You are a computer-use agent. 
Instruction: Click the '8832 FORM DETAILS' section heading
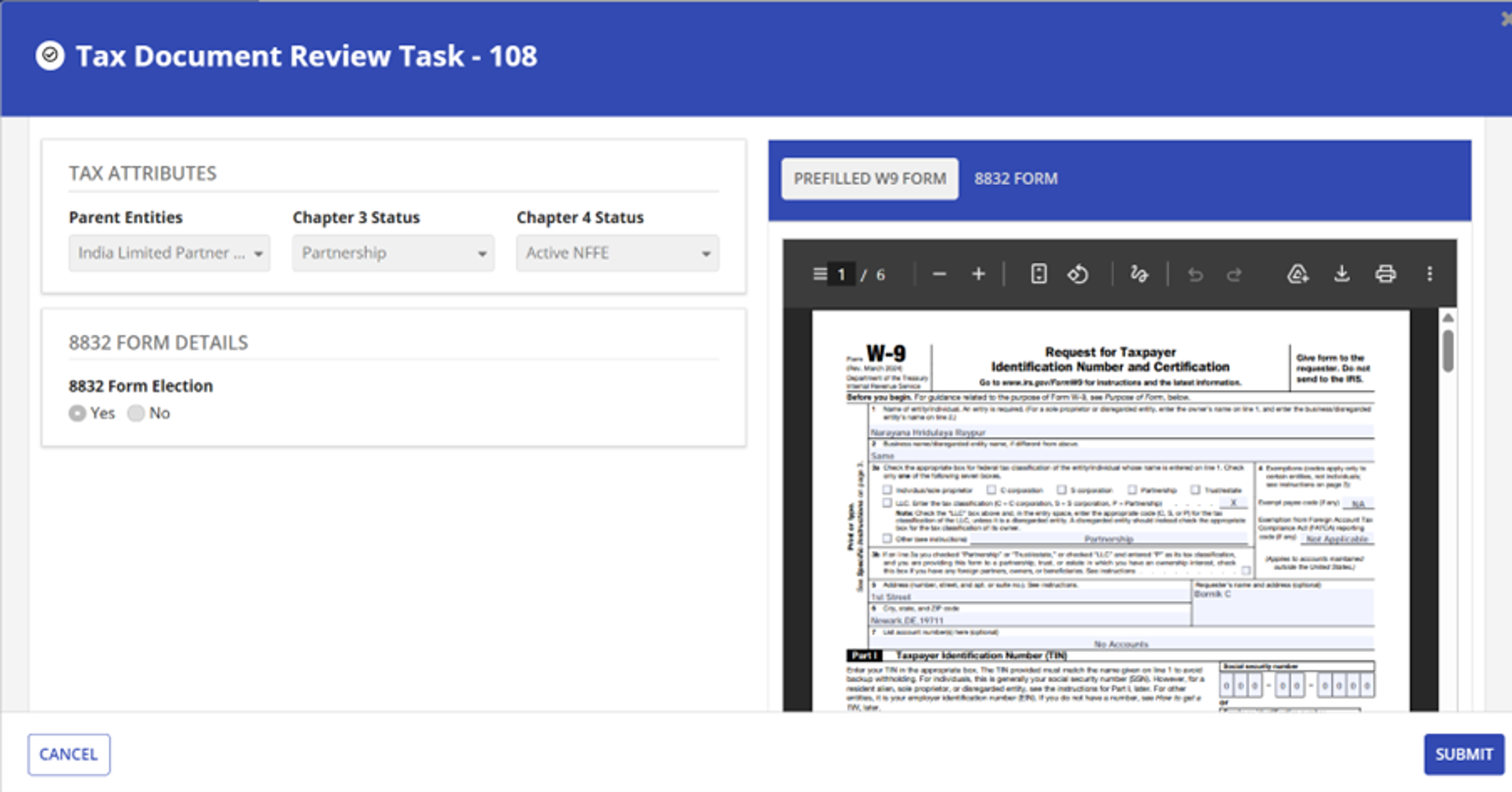(x=158, y=343)
